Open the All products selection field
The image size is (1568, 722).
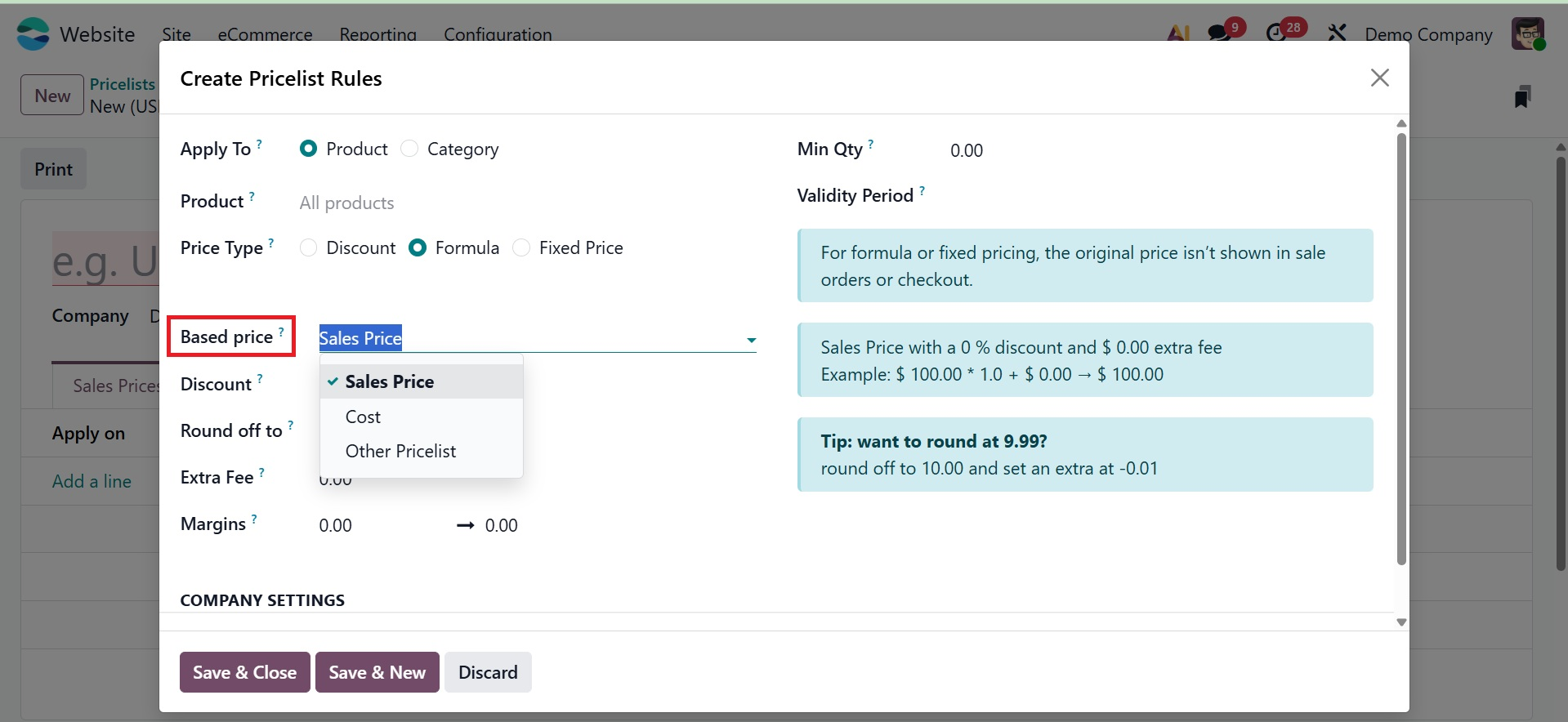tap(528, 203)
